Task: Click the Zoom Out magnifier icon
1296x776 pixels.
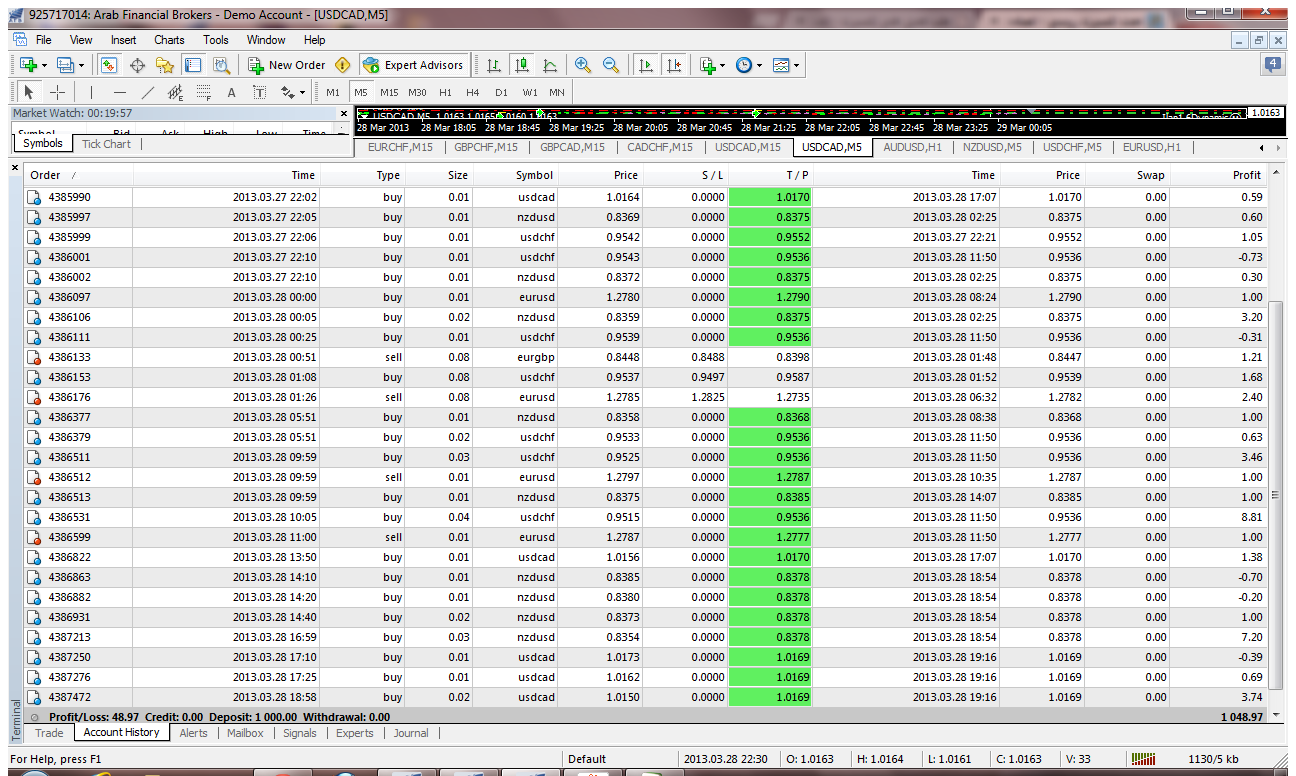Action: [611, 65]
